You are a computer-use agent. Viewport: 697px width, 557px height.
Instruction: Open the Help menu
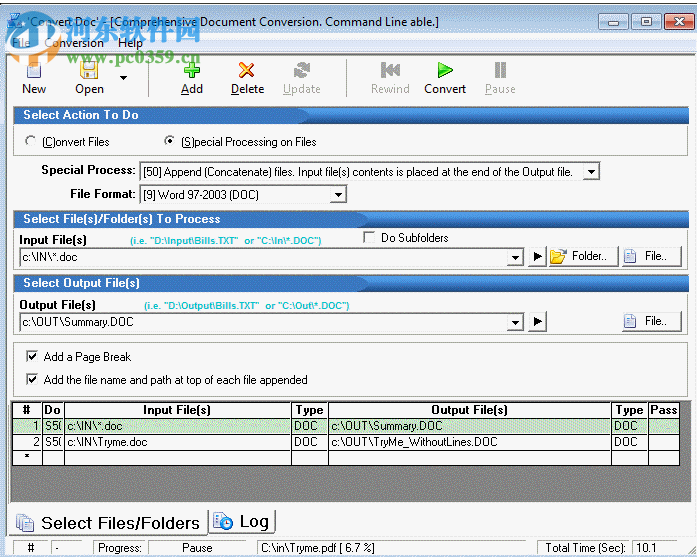[x=130, y=43]
